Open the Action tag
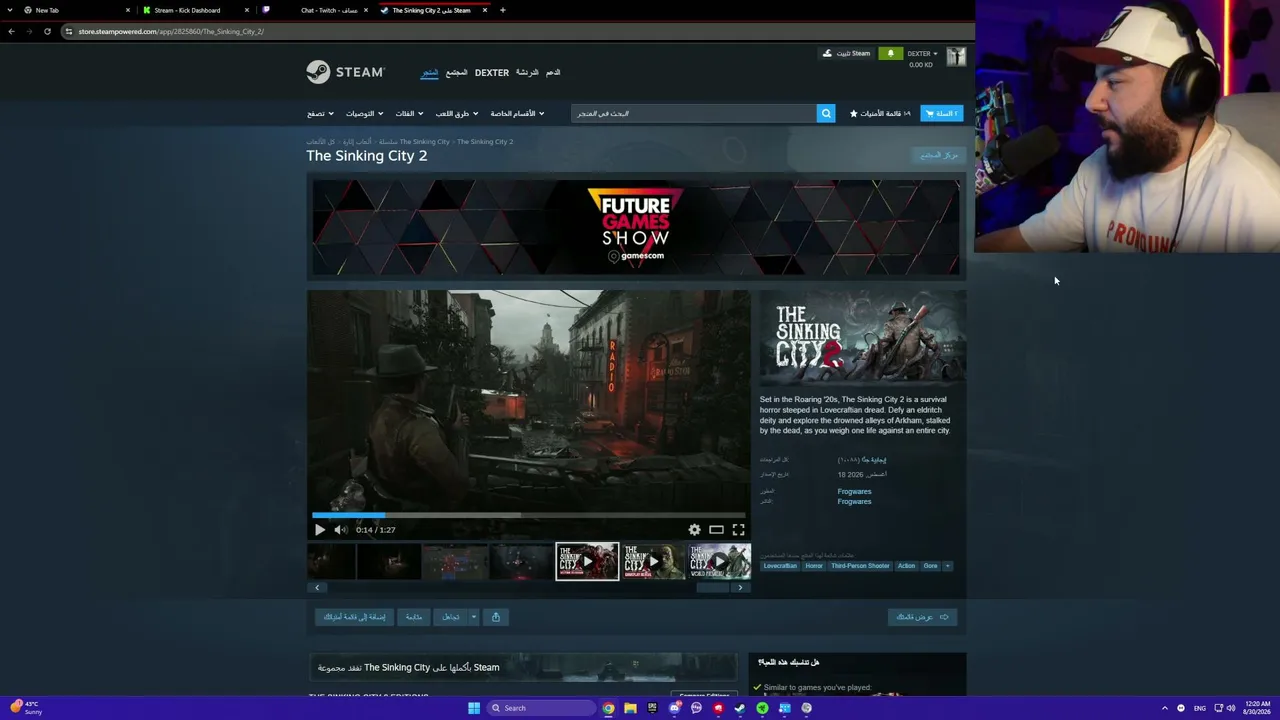Image resolution: width=1280 pixels, height=720 pixels. tap(906, 566)
